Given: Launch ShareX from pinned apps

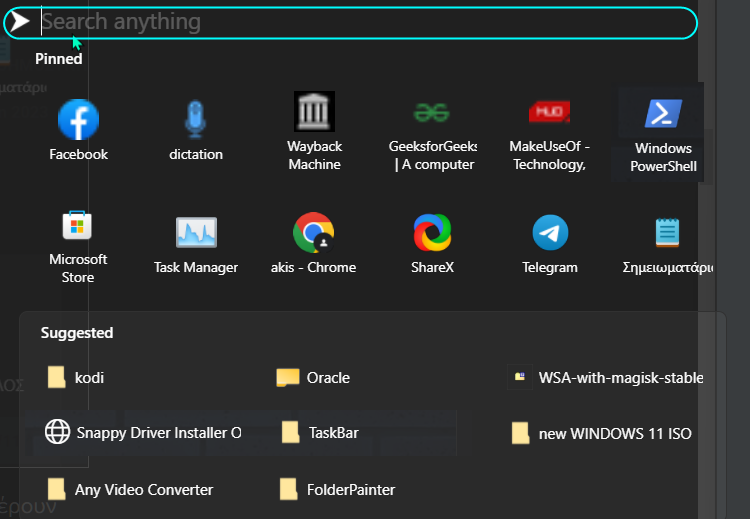Looking at the screenshot, I should tap(432, 232).
